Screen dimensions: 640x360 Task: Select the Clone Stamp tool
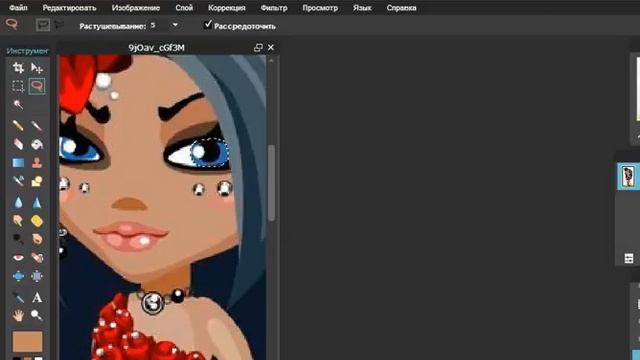pyautogui.click(x=37, y=162)
